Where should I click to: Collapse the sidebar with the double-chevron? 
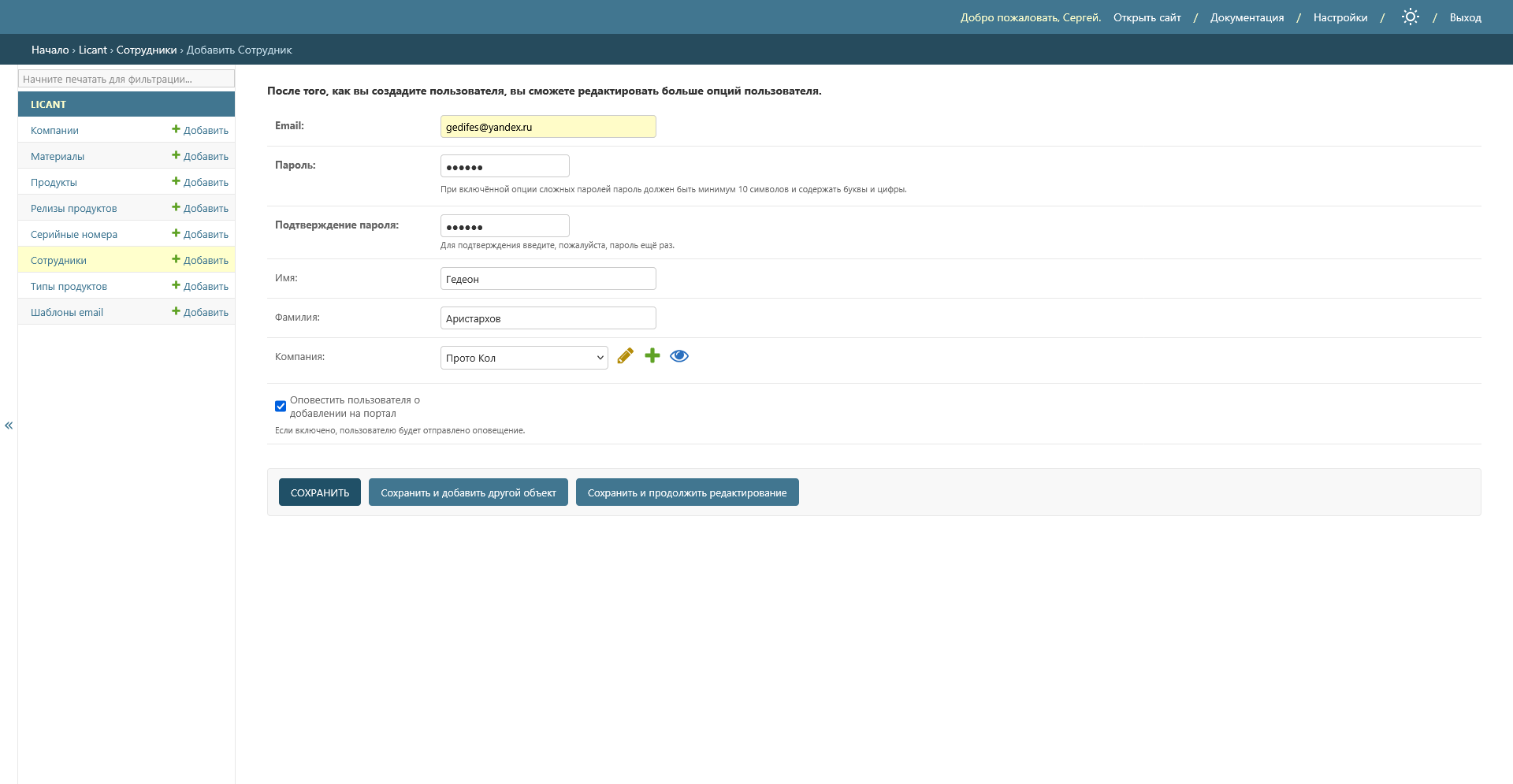tap(9, 425)
